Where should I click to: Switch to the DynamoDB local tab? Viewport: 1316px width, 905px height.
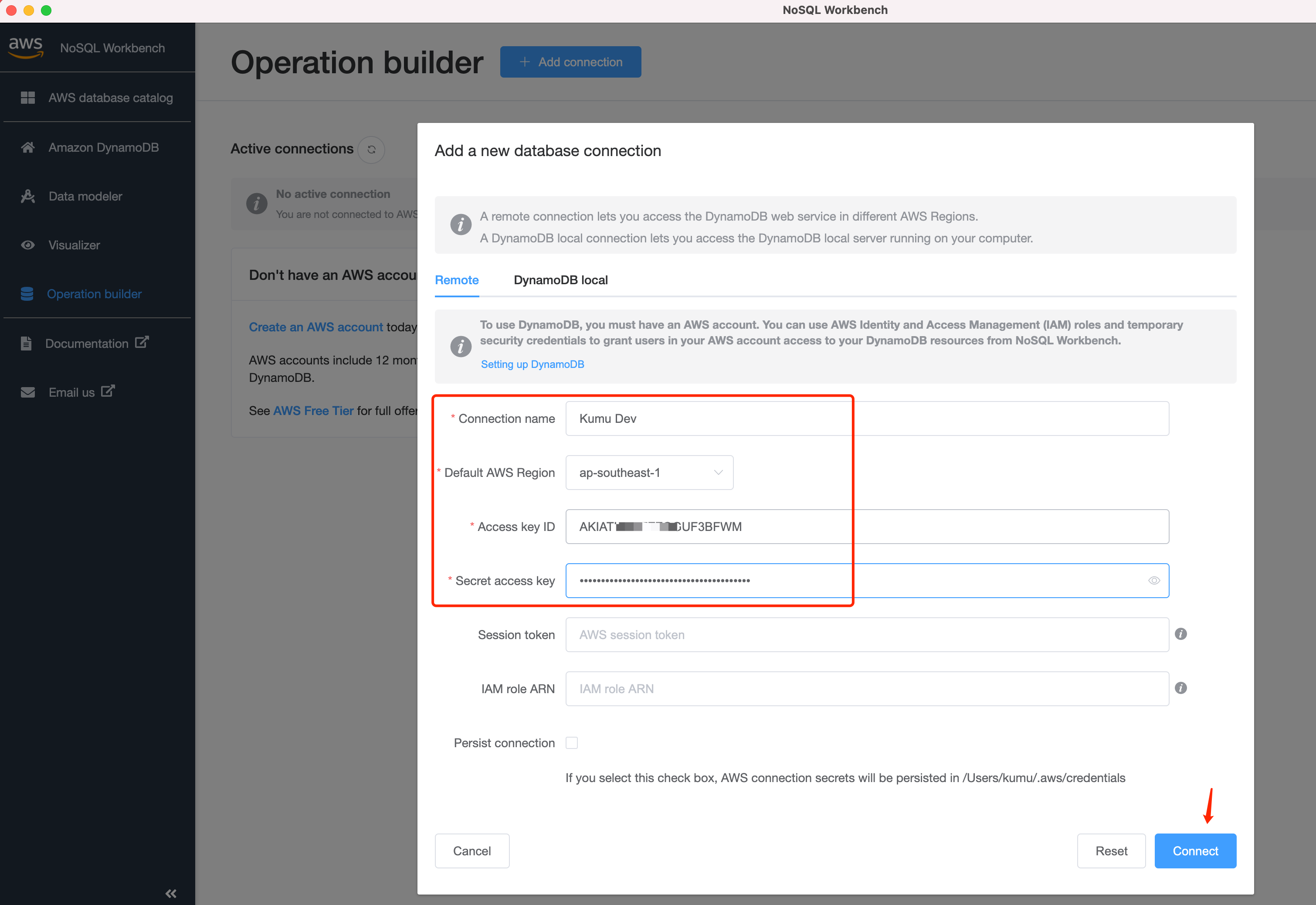pyautogui.click(x=560, y=280)
